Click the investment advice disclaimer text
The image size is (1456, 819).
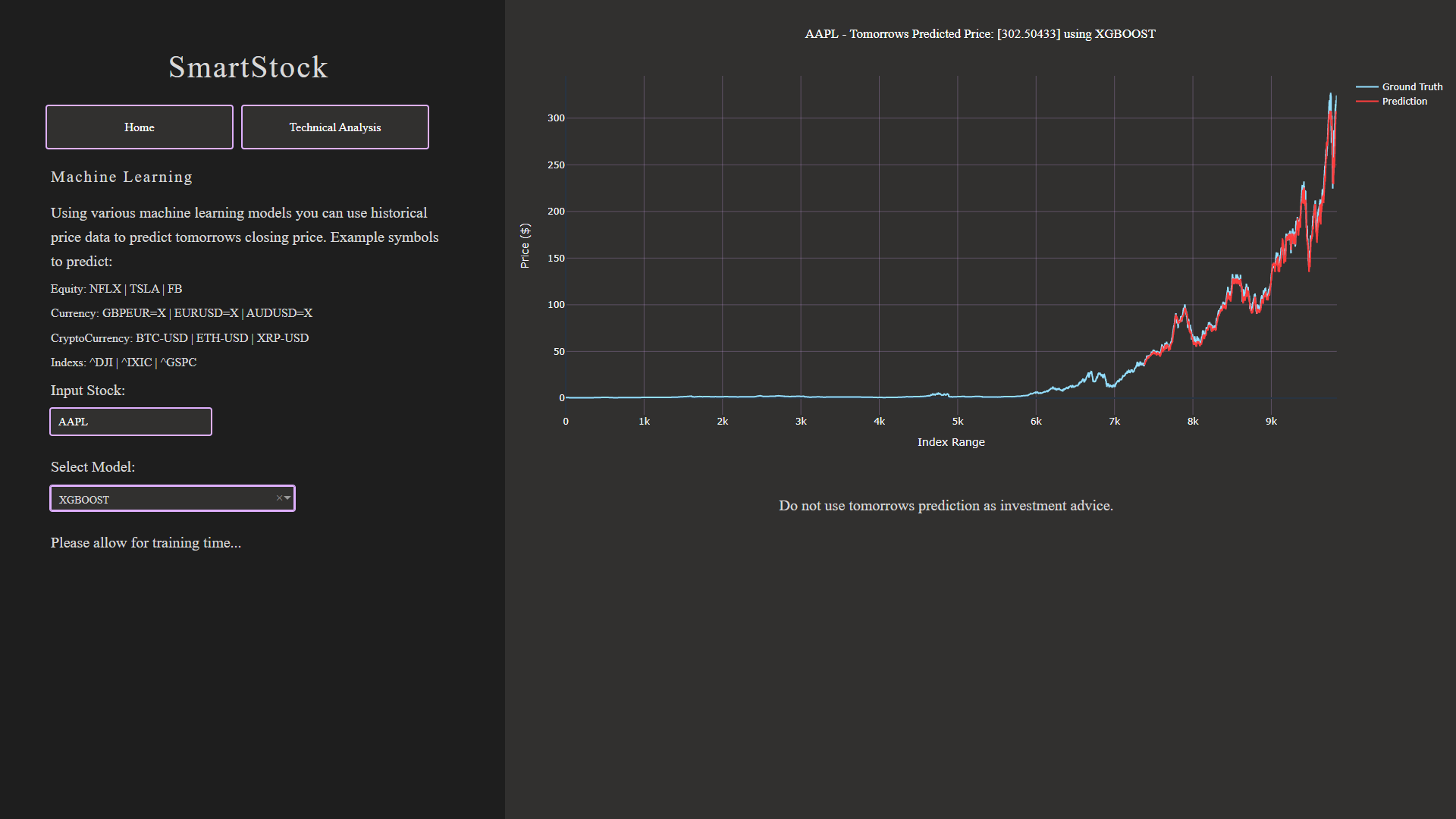pyautogui.click(x=946, y=505)
